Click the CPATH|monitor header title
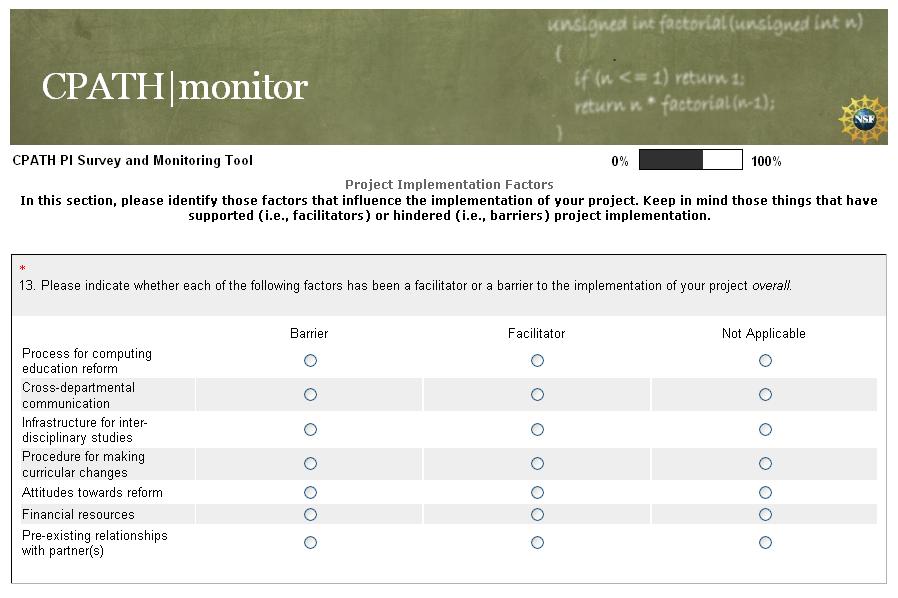The height and width of the screenshot is (598, 898). (x=175, y=87)
